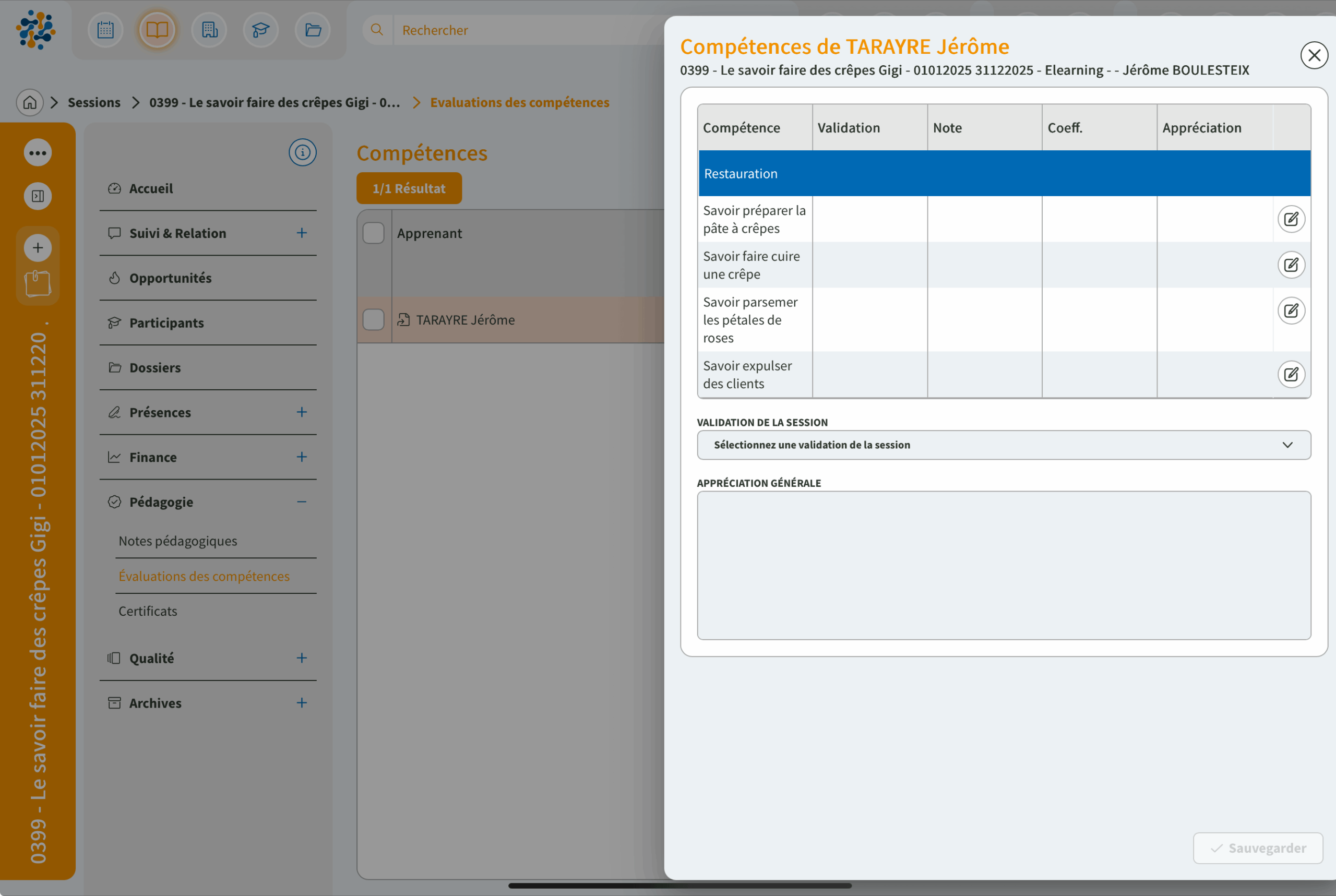The height and width of the screenshot is (896, 1336).
Task: Check the select-all checkbox in the Apprenant header
Action: [373, 233]
